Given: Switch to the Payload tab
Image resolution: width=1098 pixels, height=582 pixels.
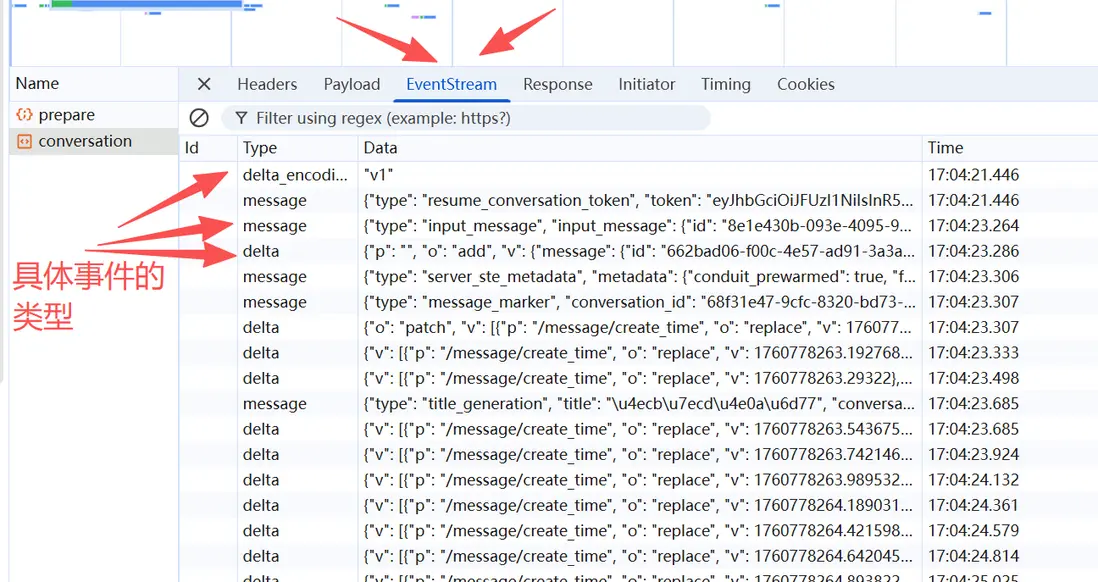Looking at the screenshot, I should (352, 84).
